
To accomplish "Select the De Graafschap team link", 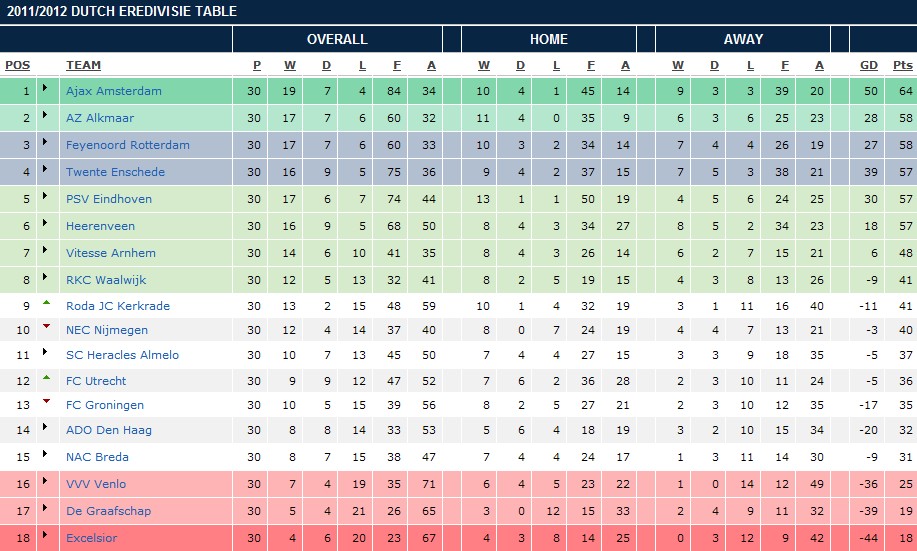I will [x=108, y=511].
